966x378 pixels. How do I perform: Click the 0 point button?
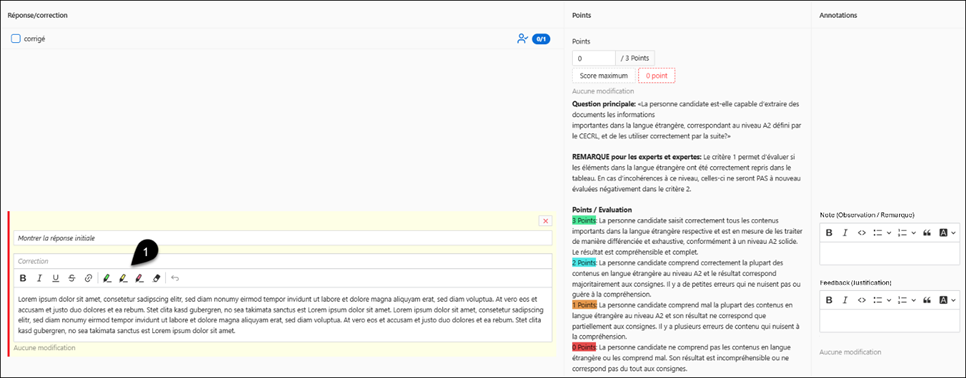coord(657,75)
